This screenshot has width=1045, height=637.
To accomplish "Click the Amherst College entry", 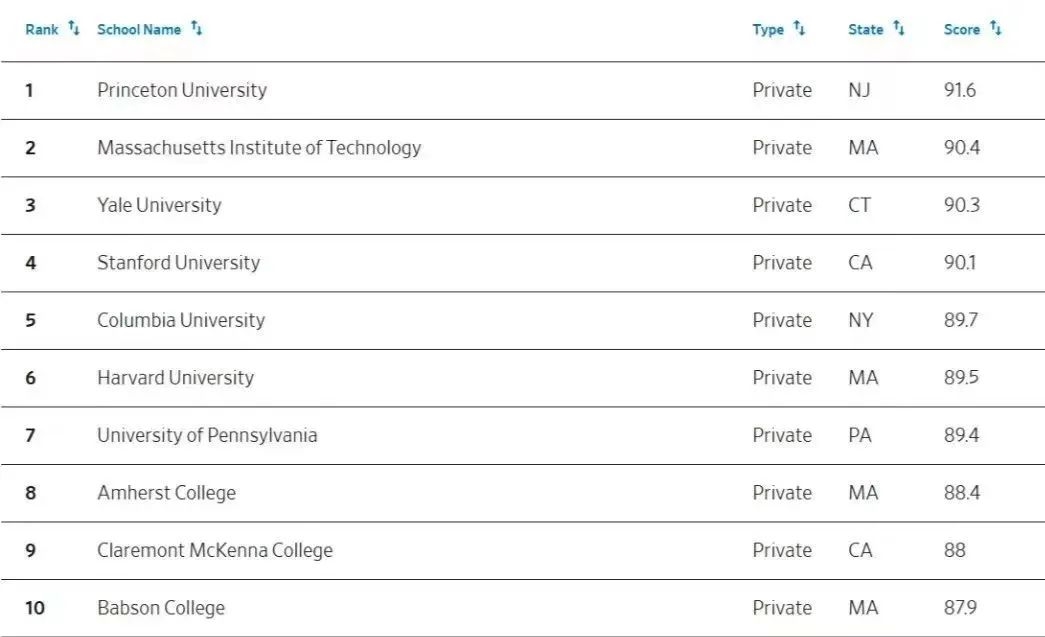I will click(165, 492).
